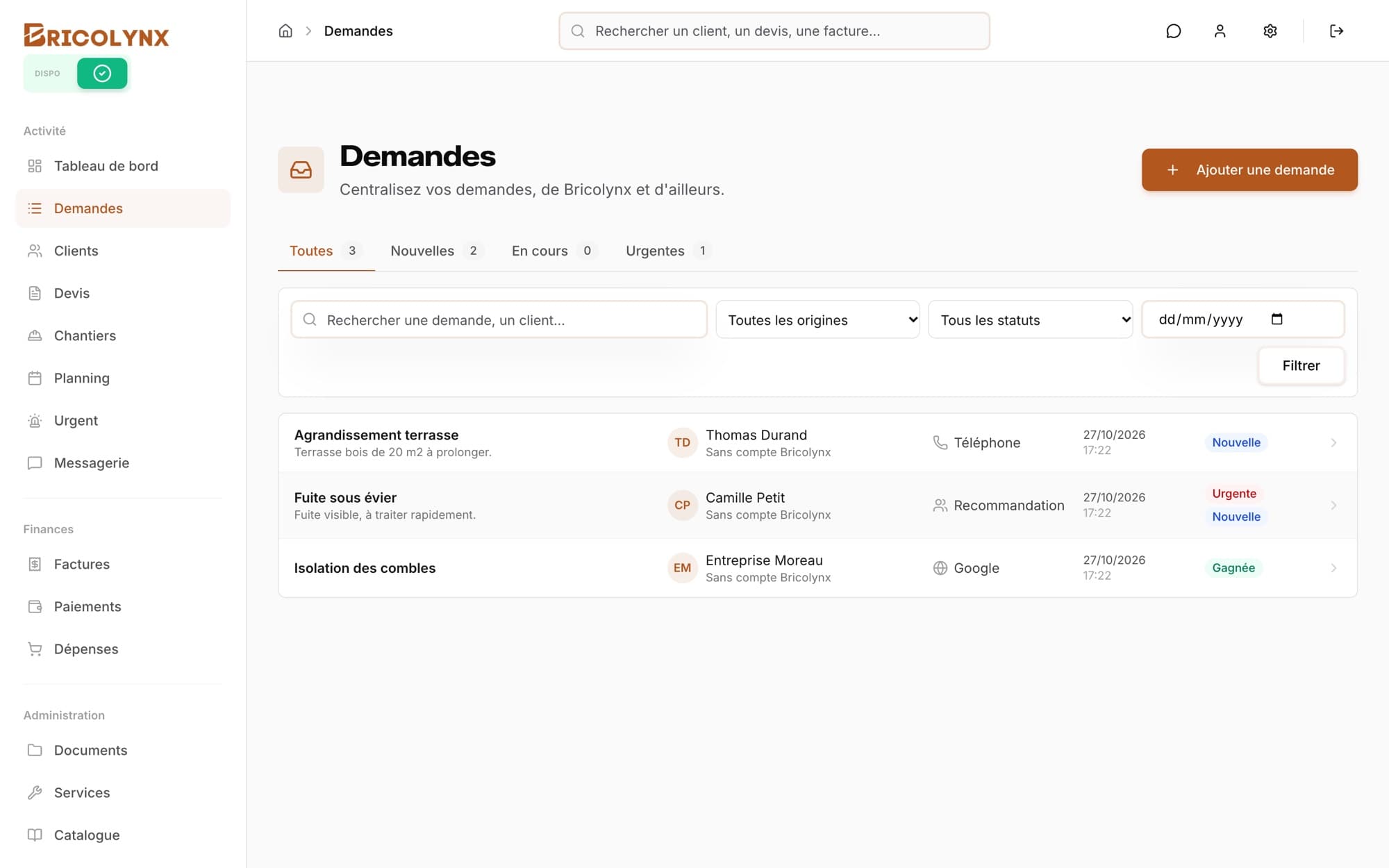This screenshot has height=868, width=1389.
Task: Open the Toutes les origines dropdown
Action: 817,319
